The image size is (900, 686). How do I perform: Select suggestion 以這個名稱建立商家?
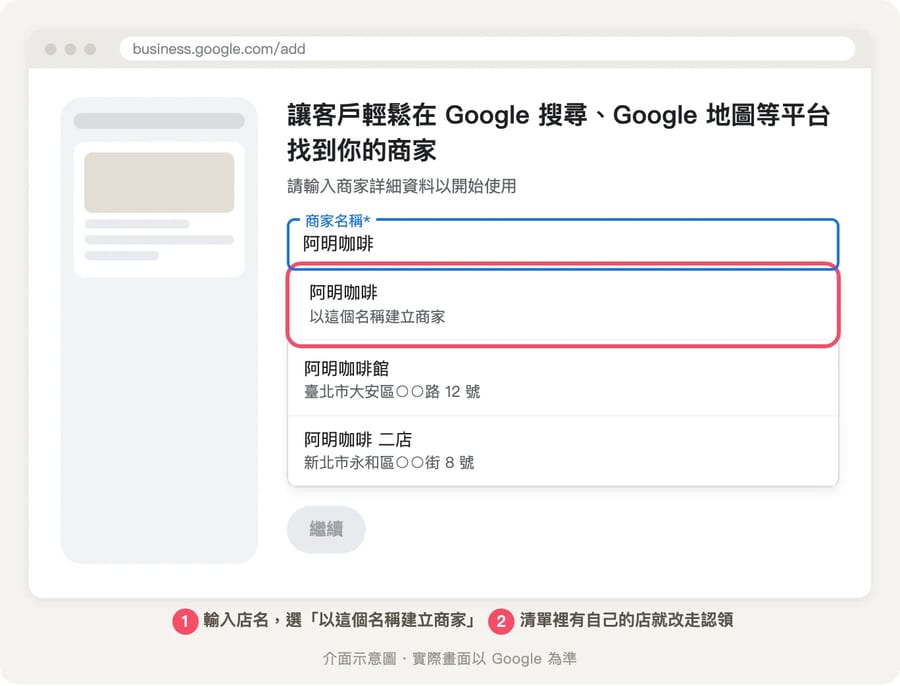click(562, 305)
